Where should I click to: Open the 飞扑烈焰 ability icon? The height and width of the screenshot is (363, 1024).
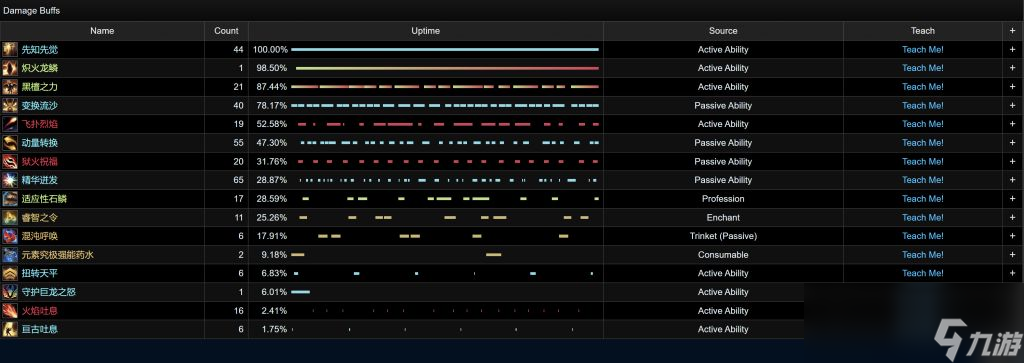pyautogui.click(x=10, y=124)
